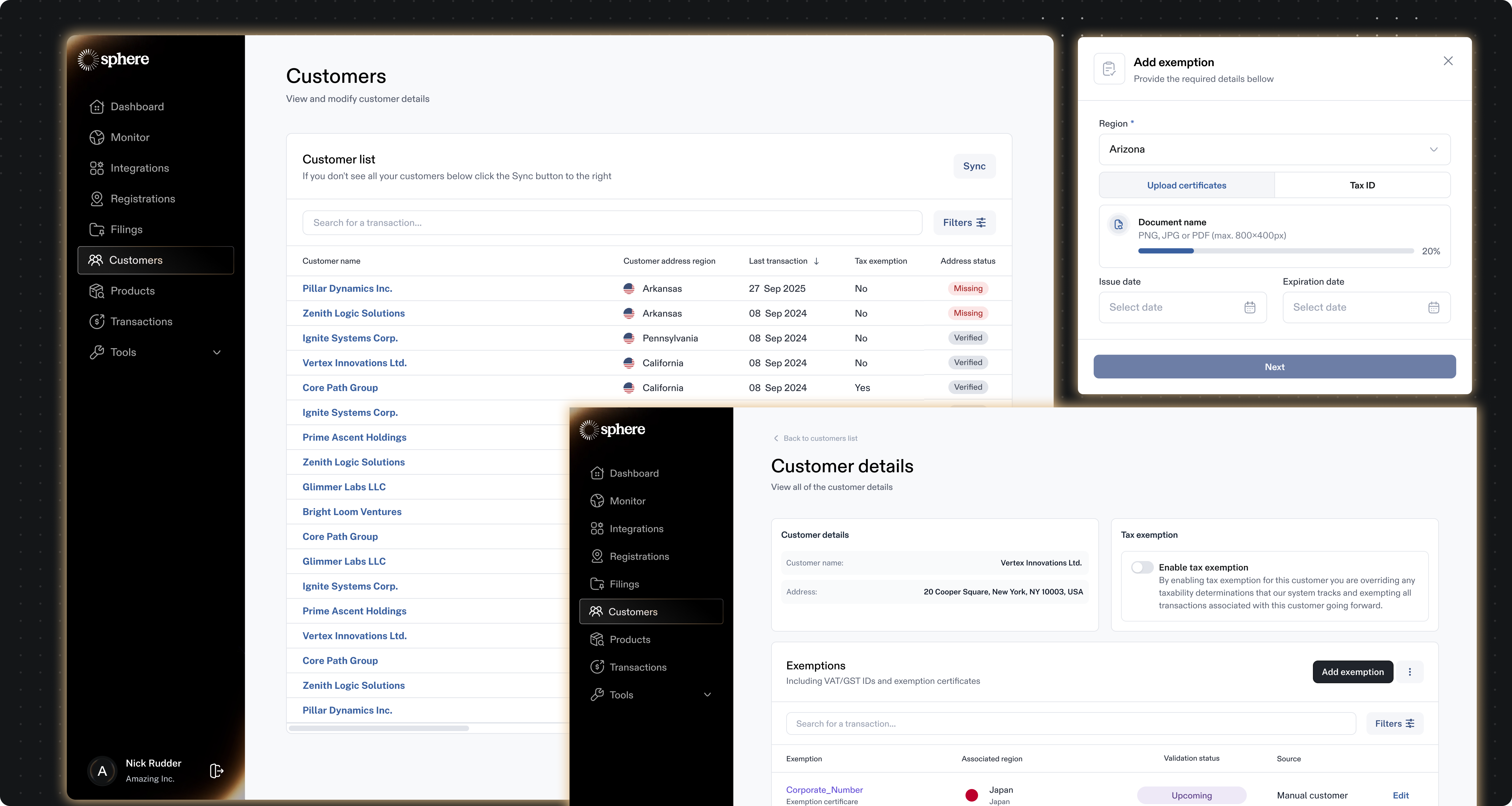Click the logout icon beside Nick Rudder
This screenshot has width=1512, height=806.
216,770
